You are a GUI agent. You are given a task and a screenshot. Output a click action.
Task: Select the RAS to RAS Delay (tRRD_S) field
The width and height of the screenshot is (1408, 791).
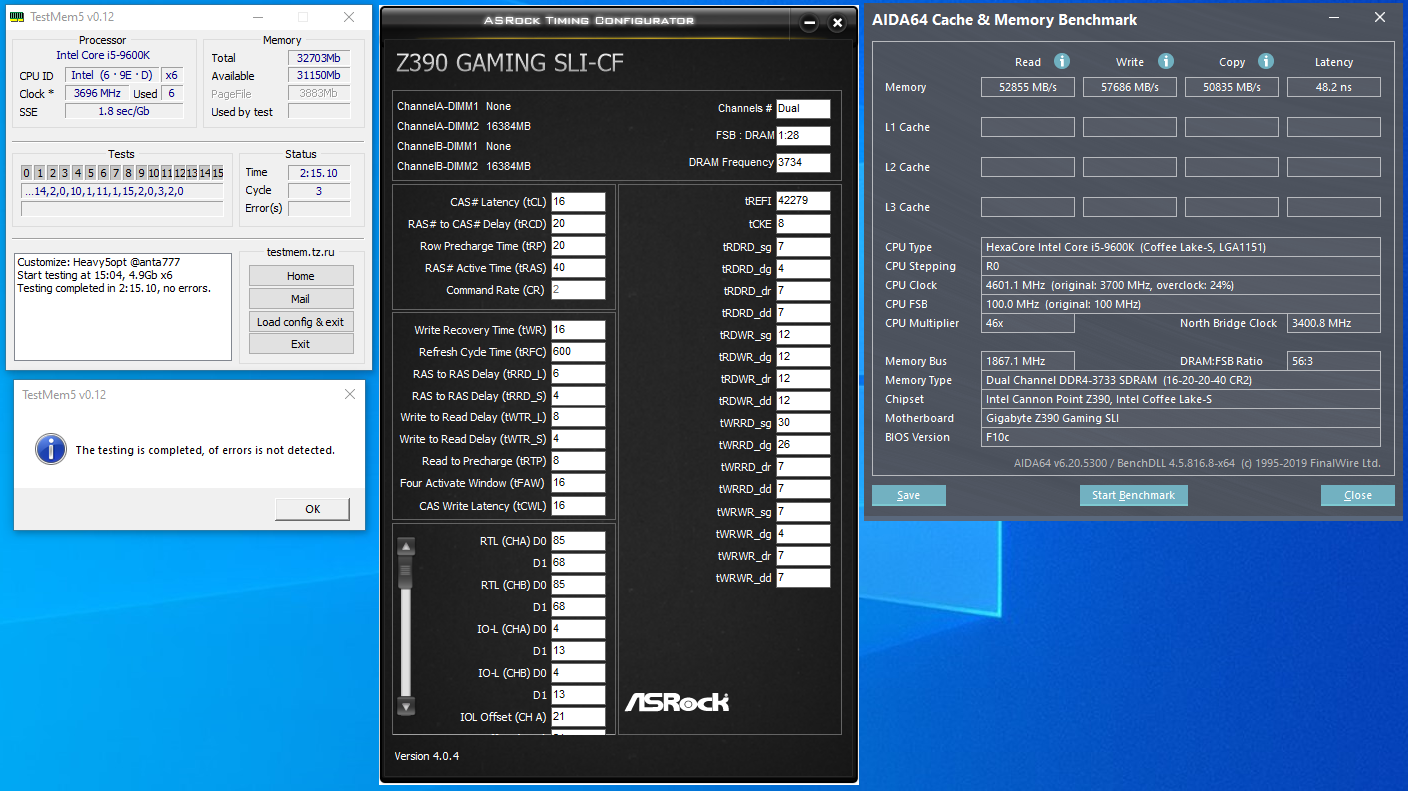(x=578, y=396)
